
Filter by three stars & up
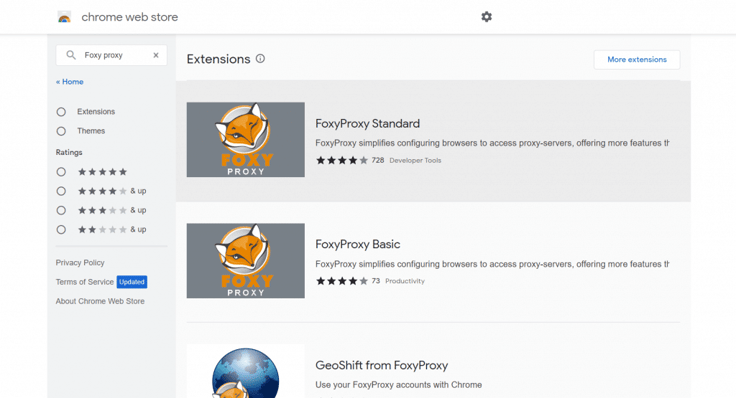click(61, 210)
